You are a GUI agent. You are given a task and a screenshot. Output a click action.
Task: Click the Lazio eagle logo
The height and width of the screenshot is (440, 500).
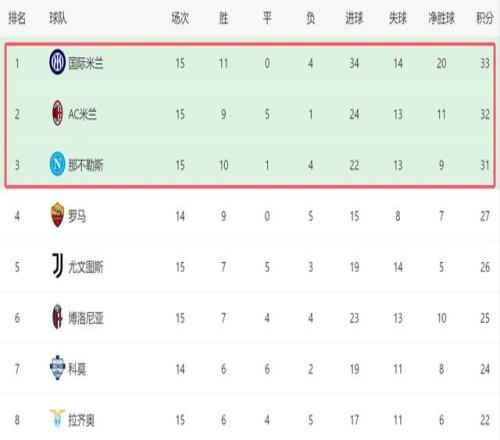click(x=57, y=419)
